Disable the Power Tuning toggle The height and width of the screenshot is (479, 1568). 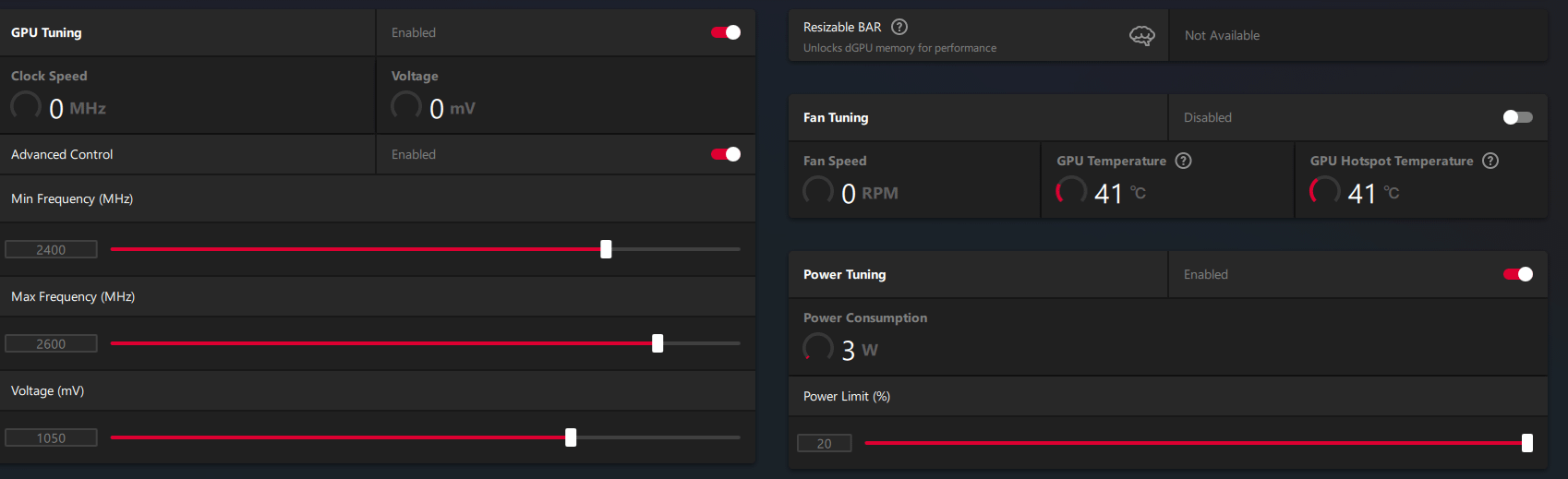click(x=1518, y=274)
